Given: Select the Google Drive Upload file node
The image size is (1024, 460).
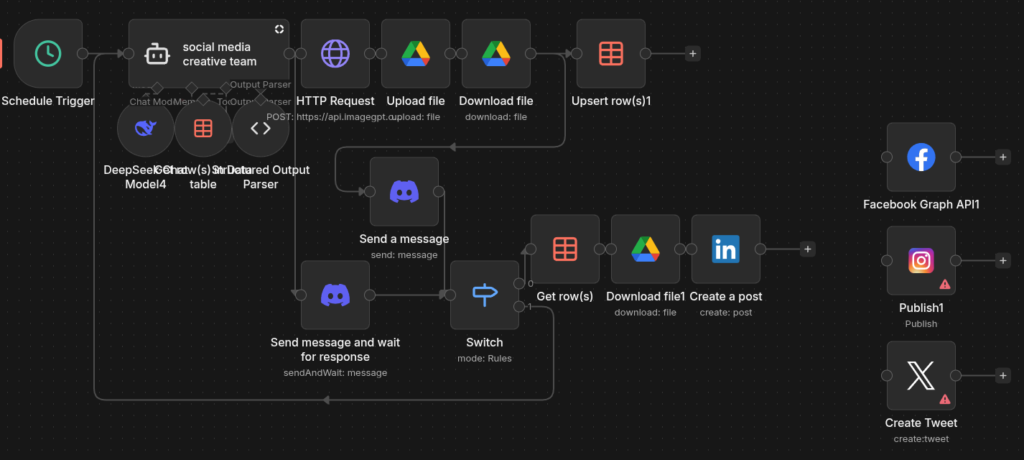Looking at the screenshot, I should [x=415, y=54].
